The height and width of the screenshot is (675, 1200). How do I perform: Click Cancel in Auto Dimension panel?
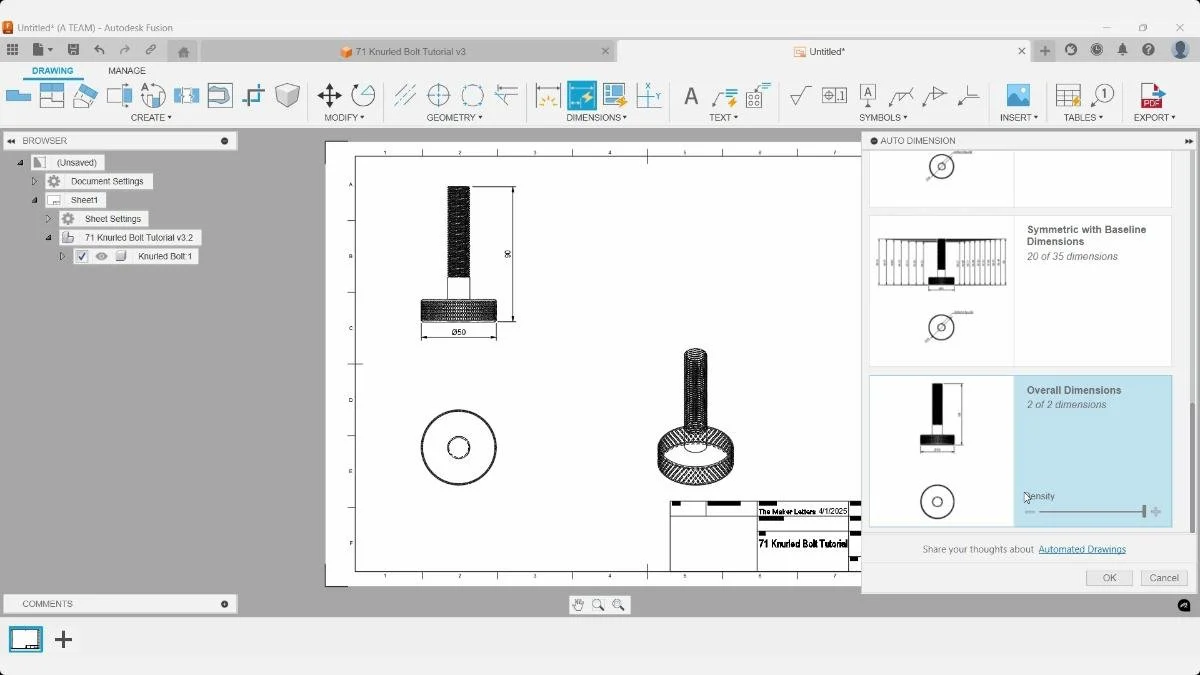[x=1164, y=578]
